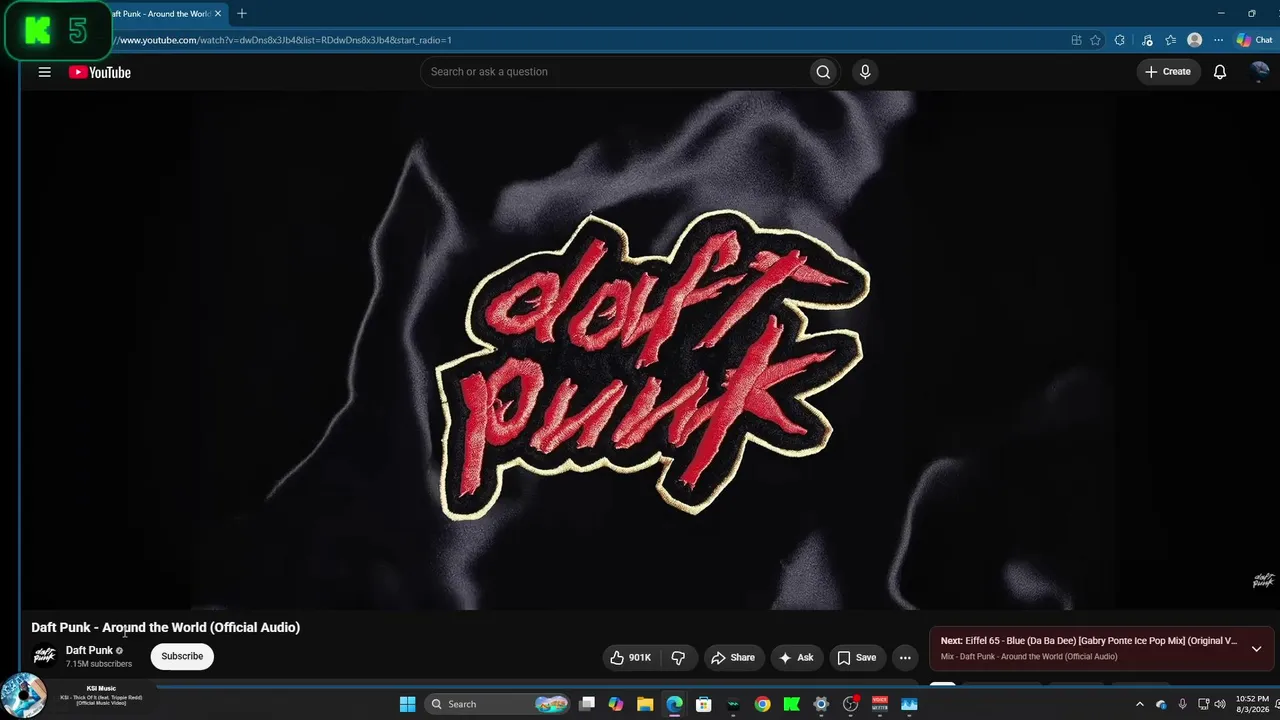
Task: Open the app available icon in address bar
Action: tap(1077, 40)
